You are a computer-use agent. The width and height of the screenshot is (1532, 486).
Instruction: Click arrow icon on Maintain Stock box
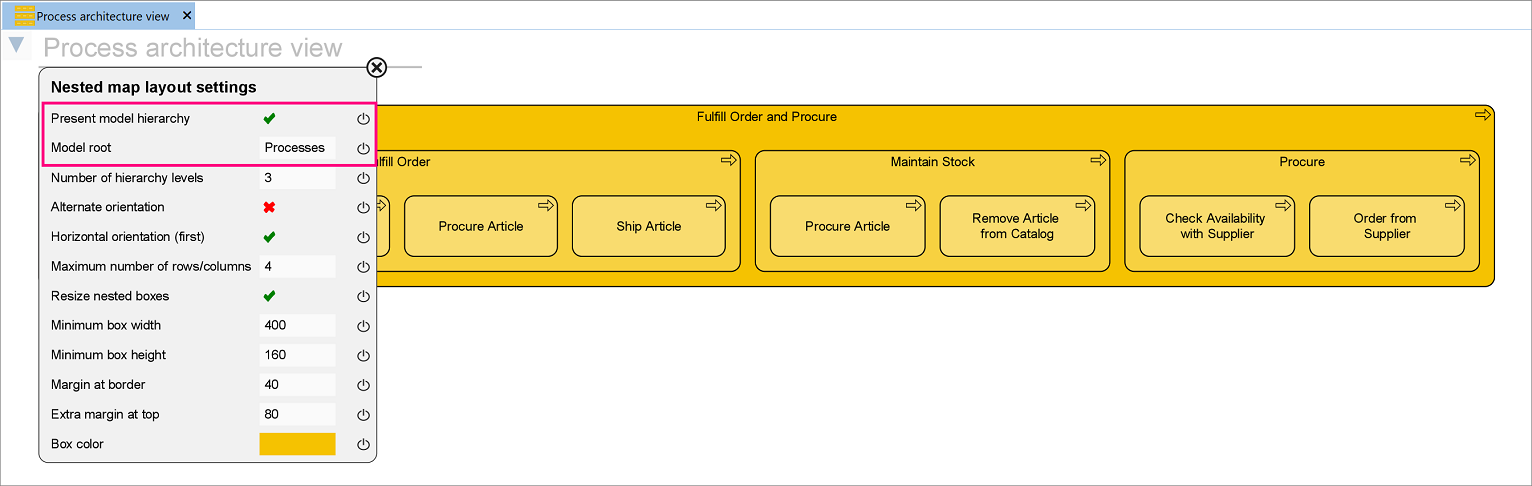pos(1098,160)
